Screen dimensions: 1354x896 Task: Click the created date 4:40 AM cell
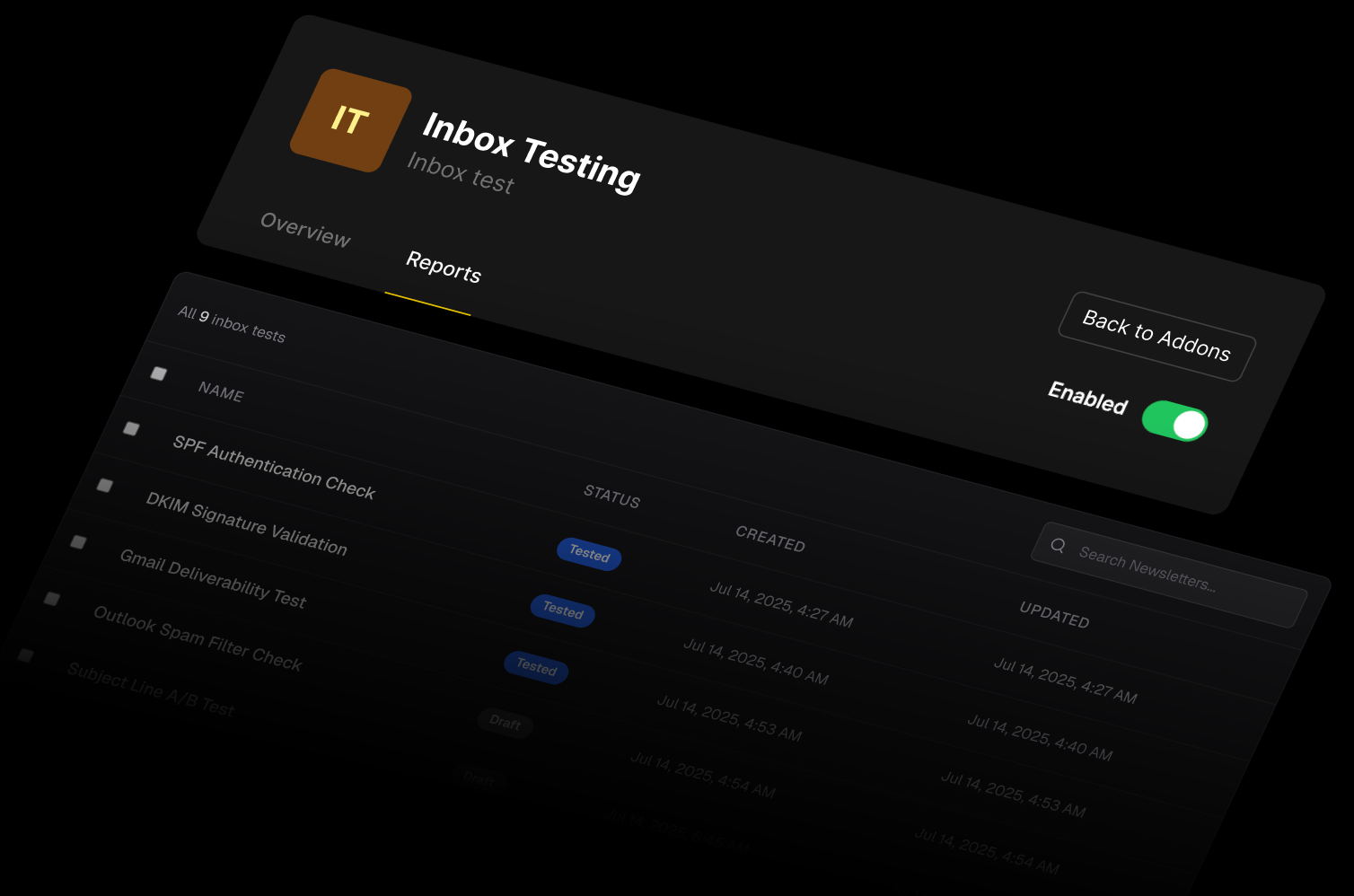click(x=756, y=661)
